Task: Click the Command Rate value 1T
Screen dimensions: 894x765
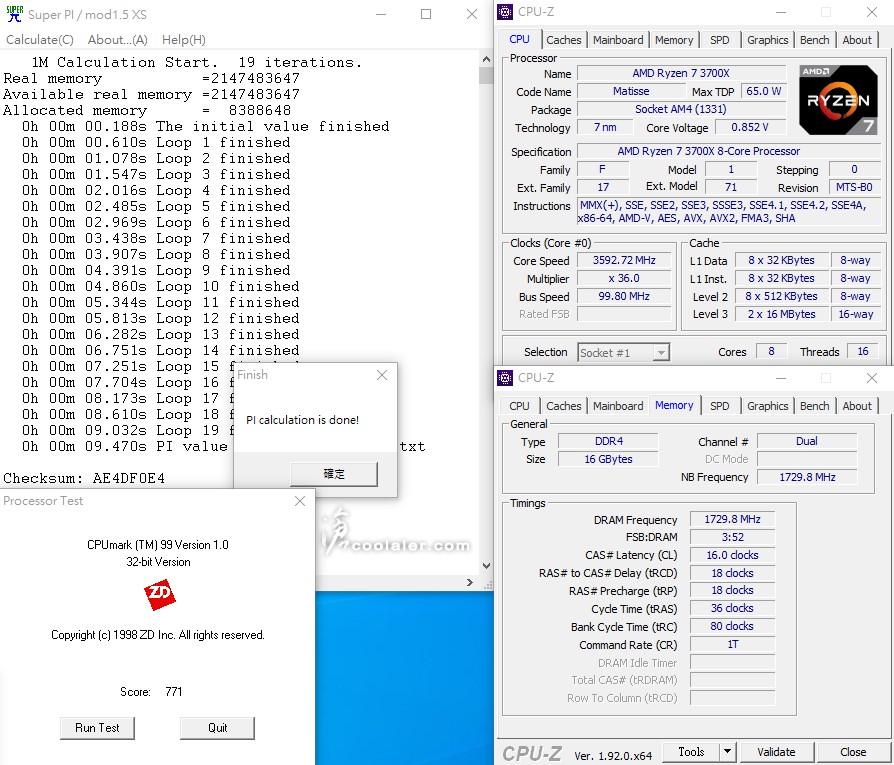Action: 732,645
